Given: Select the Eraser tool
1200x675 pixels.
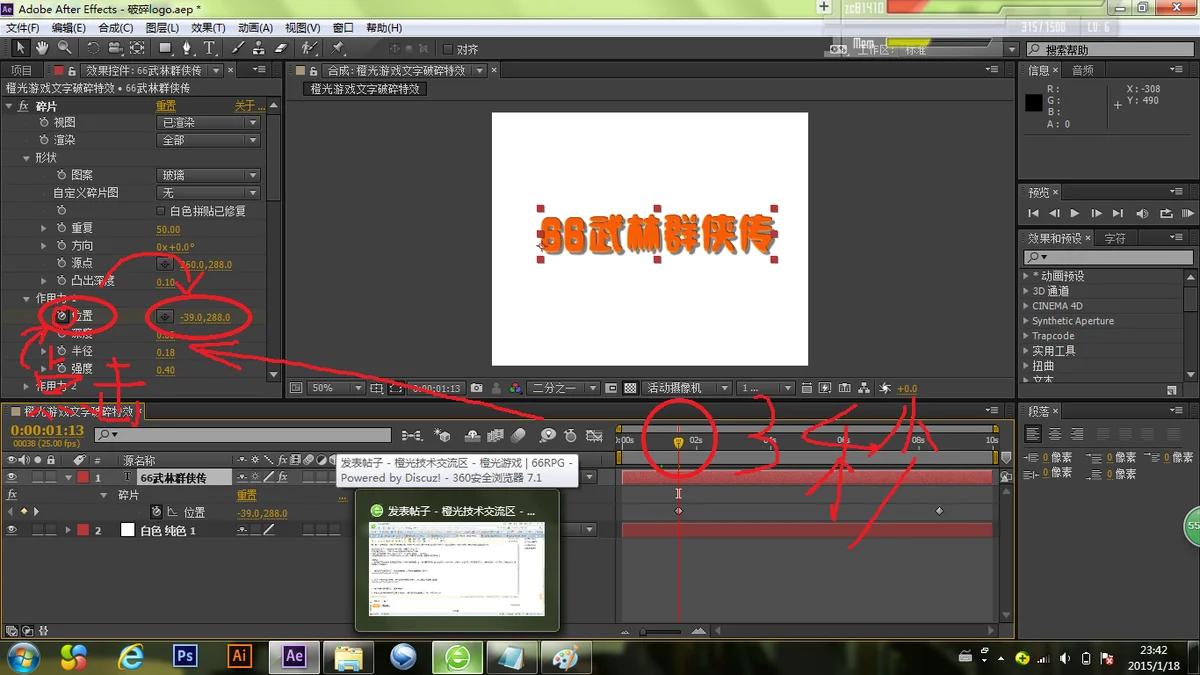Looking at the screenshot, I should [281, 48].
